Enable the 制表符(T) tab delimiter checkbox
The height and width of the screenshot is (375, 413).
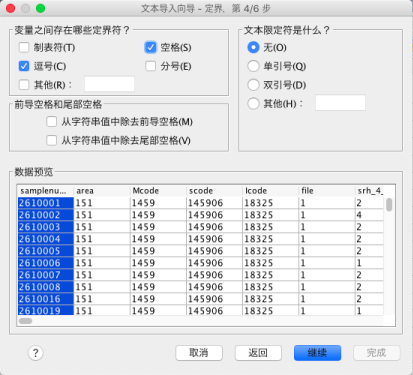(24, 47)
